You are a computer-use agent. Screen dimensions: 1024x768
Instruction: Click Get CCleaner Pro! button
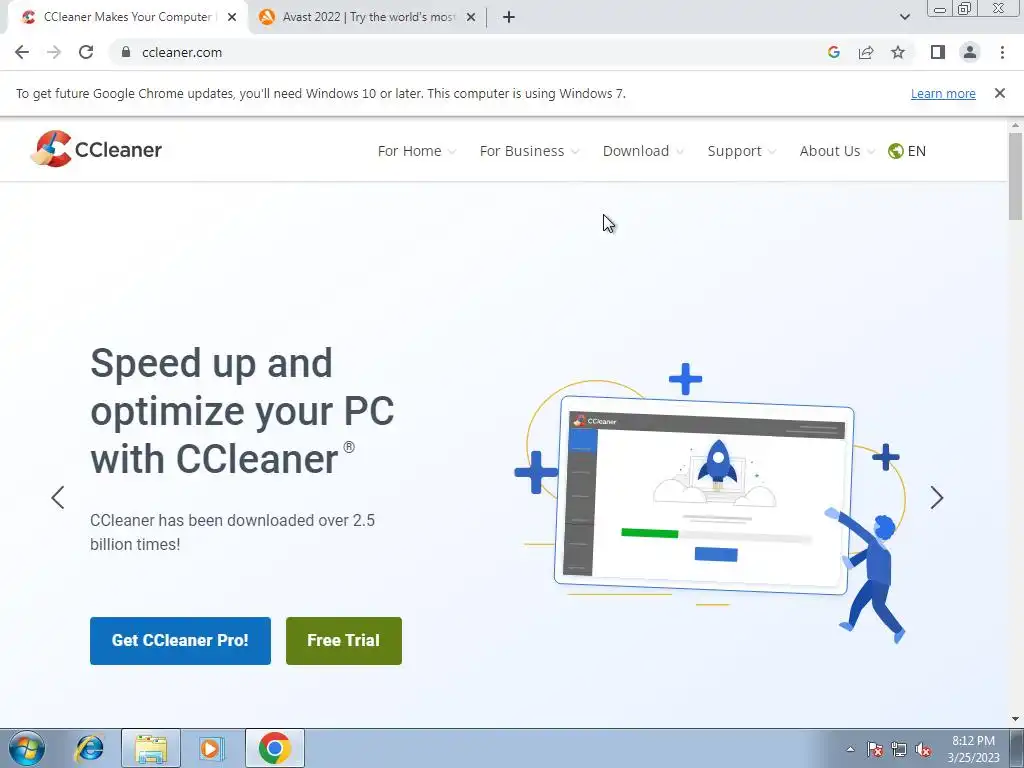(x=180, y=641)
